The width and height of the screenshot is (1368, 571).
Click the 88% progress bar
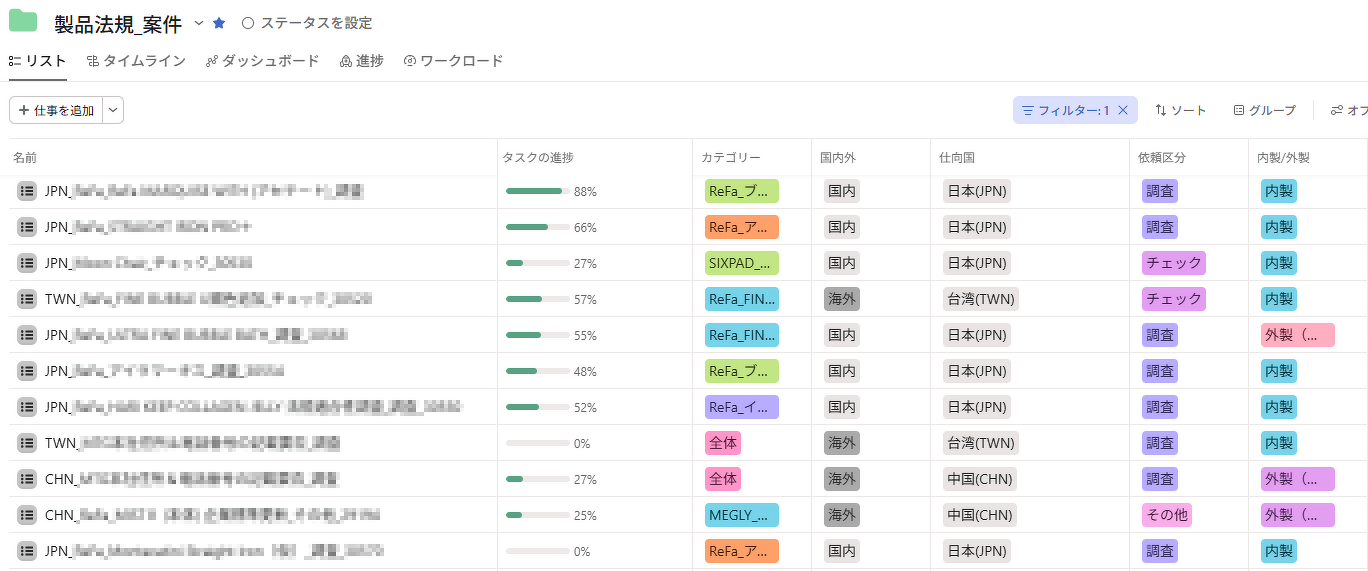coord(537,191)
